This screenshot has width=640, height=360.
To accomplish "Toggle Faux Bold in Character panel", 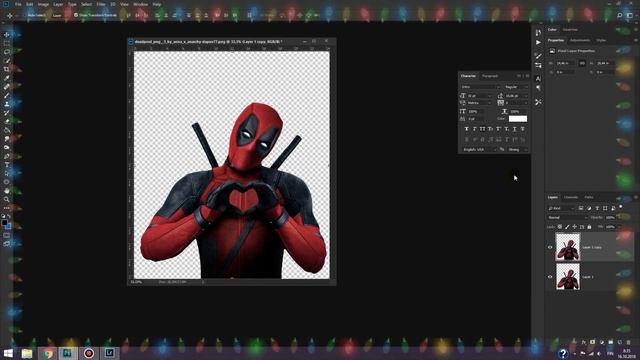I will [467, 129].
